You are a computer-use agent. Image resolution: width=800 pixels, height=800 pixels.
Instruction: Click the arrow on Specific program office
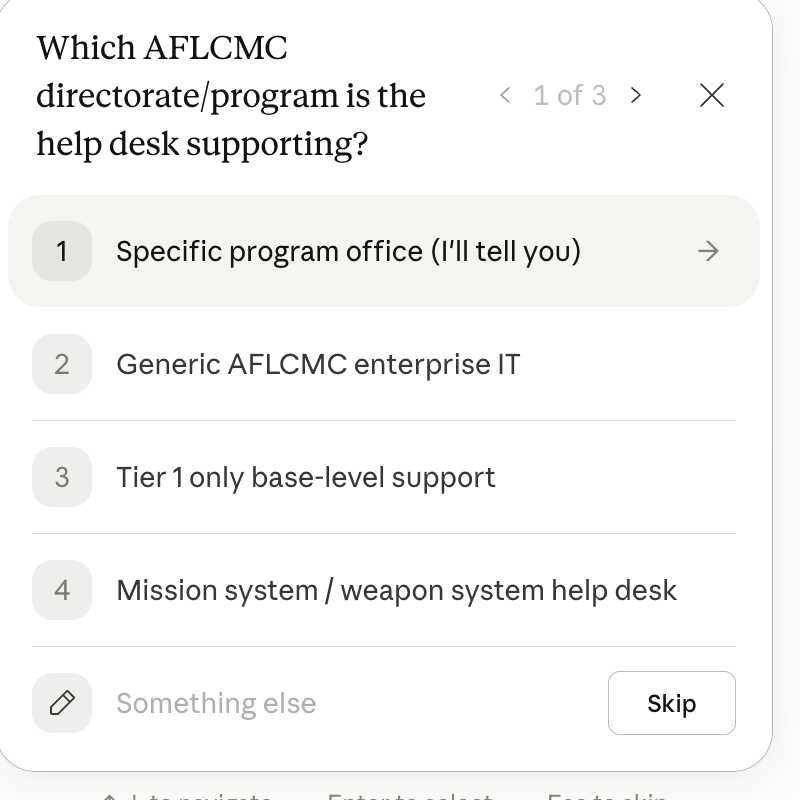point(708,251)
